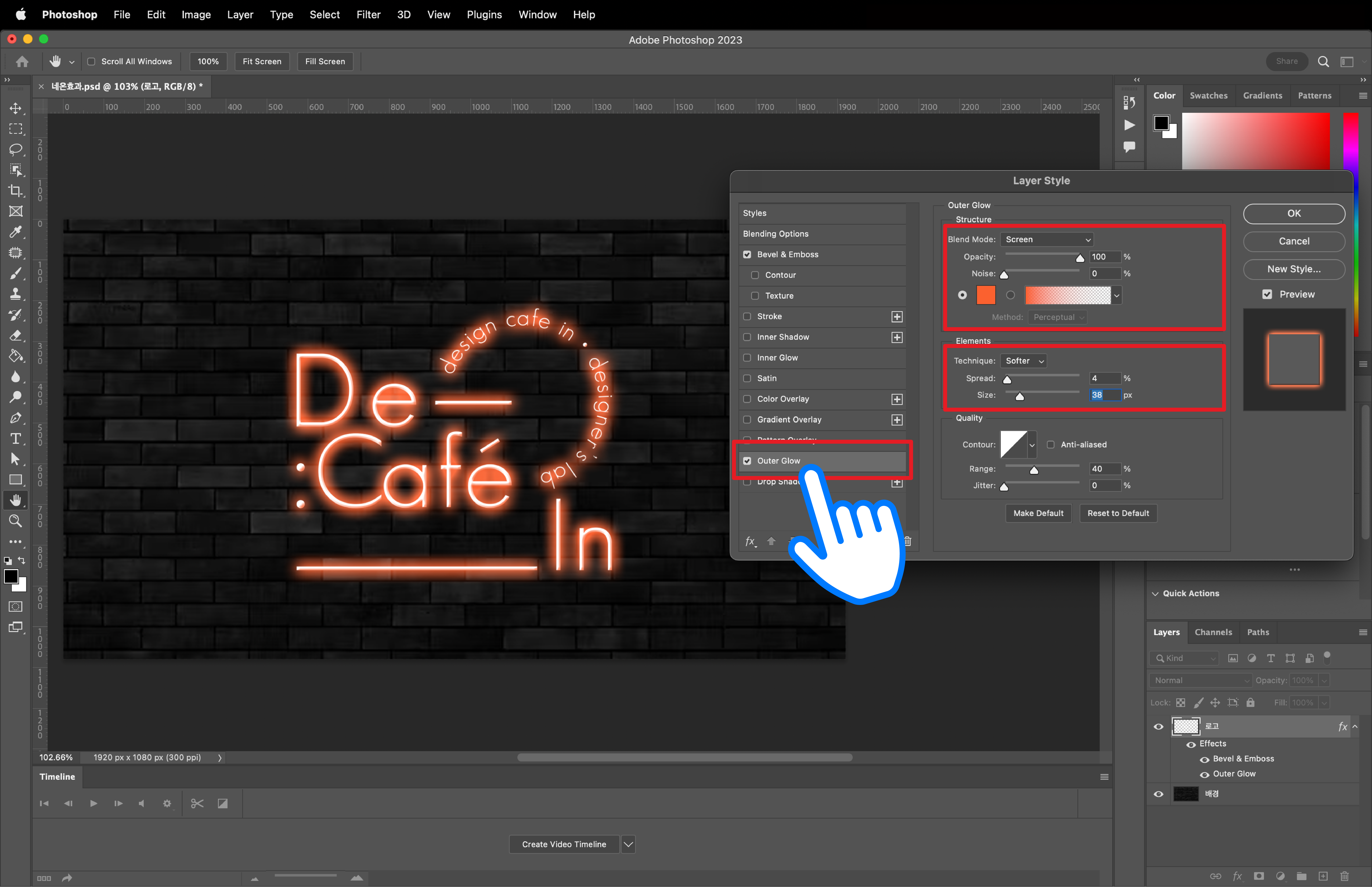The width and height of the screenshot is (1372, 887).
Task: Select the Move tool
Action: coord(16,108)
